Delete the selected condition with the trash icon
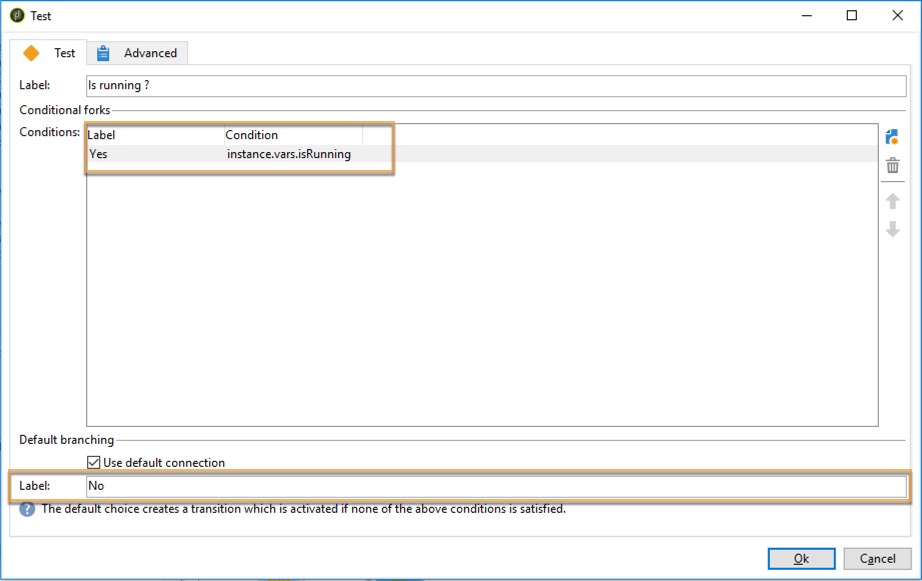The height and width of the screenshot is (581, 922). pos(893,165)
